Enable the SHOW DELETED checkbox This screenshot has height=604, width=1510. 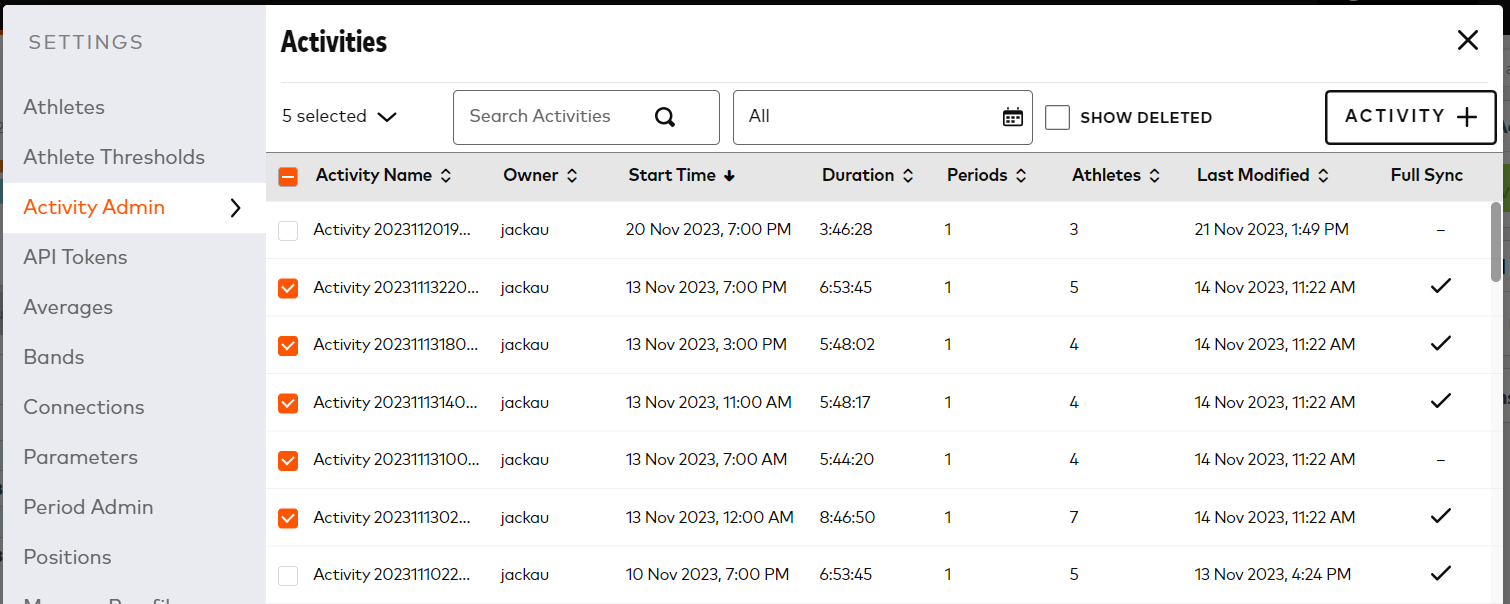click(x=1057, y=117)
